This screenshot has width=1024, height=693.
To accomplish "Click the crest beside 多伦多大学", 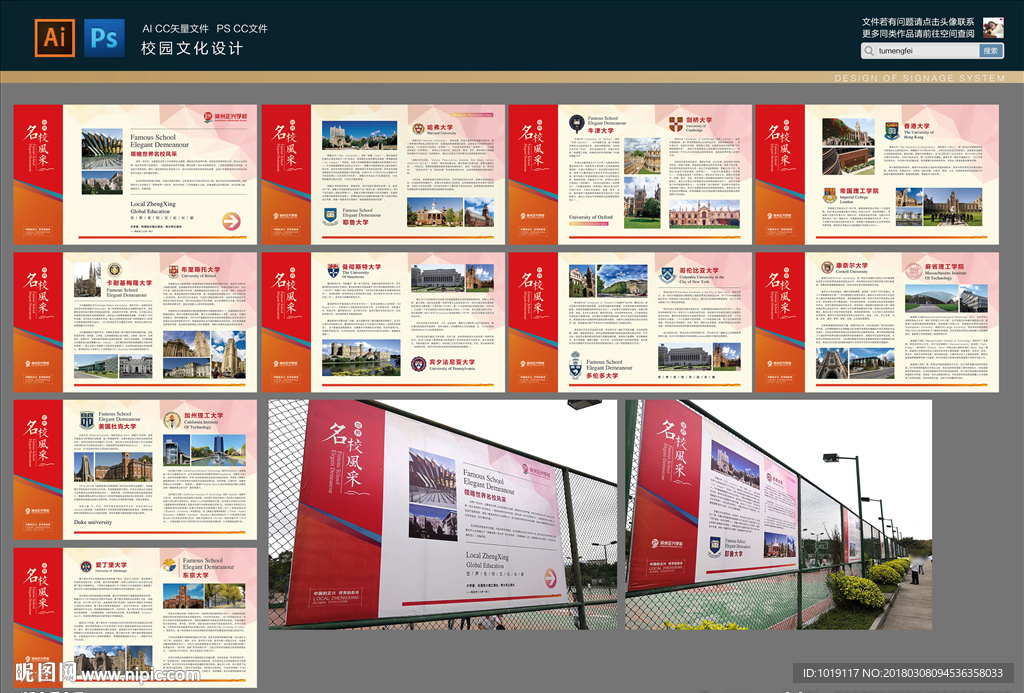I will [x=575, y=366].
